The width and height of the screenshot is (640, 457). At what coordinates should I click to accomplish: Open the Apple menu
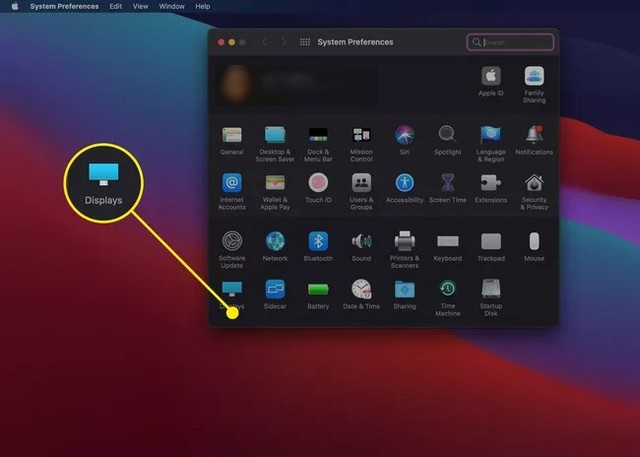point(15,6)
